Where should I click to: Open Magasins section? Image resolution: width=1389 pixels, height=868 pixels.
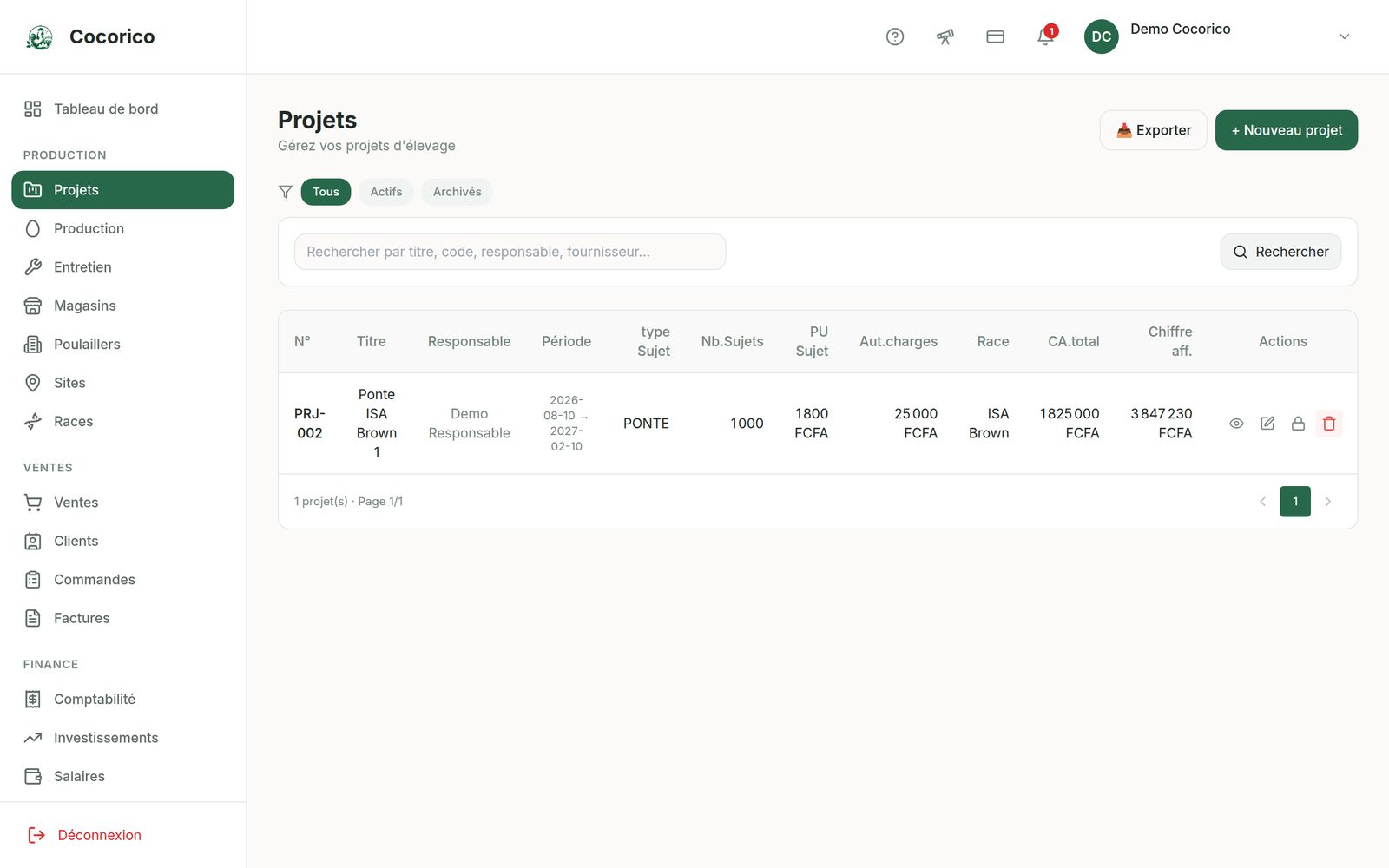[122, 306]
